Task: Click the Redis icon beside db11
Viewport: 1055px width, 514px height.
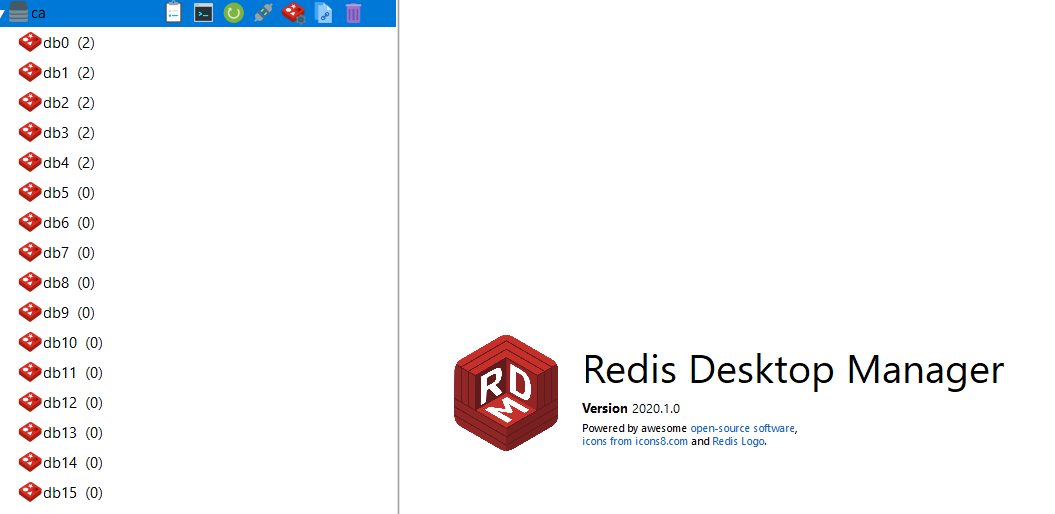Action: 30,372
